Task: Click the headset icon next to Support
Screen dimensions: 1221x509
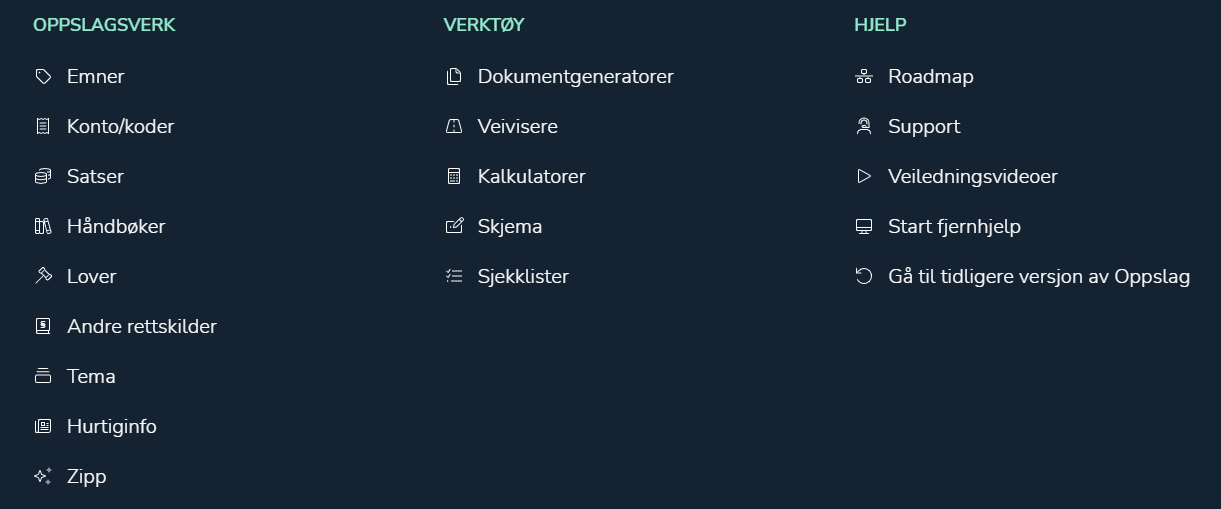Action: pyautogui.click(x=864, y=126)
